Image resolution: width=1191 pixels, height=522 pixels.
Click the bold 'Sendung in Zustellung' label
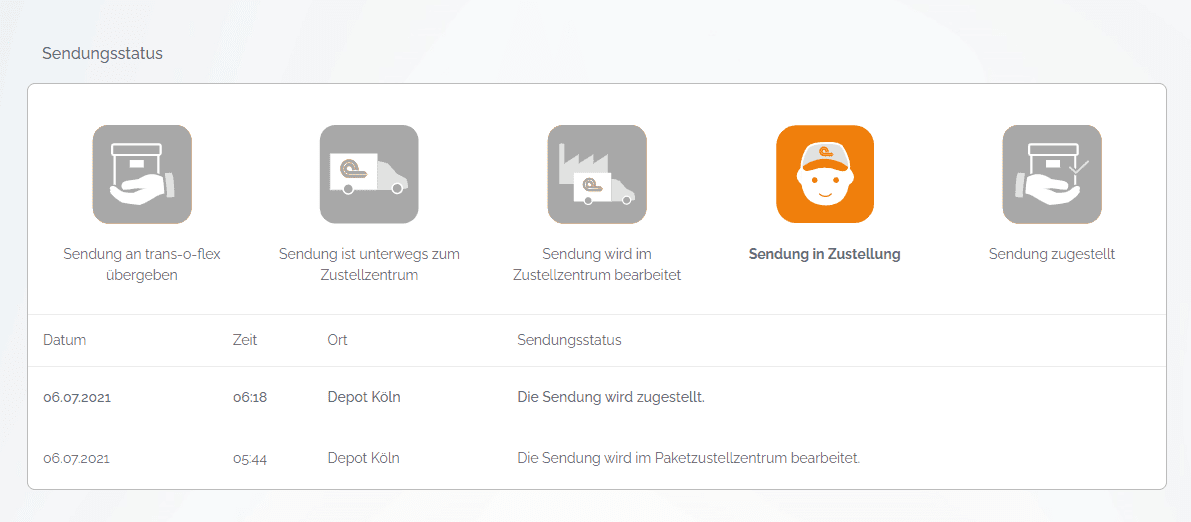825,254
